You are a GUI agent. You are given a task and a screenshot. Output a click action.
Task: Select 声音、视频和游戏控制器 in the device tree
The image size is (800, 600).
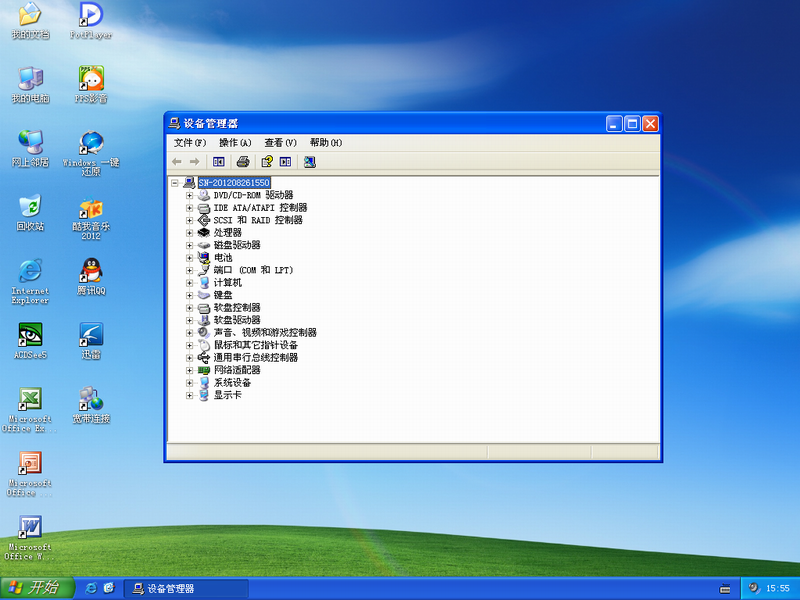tap(264, 332)
